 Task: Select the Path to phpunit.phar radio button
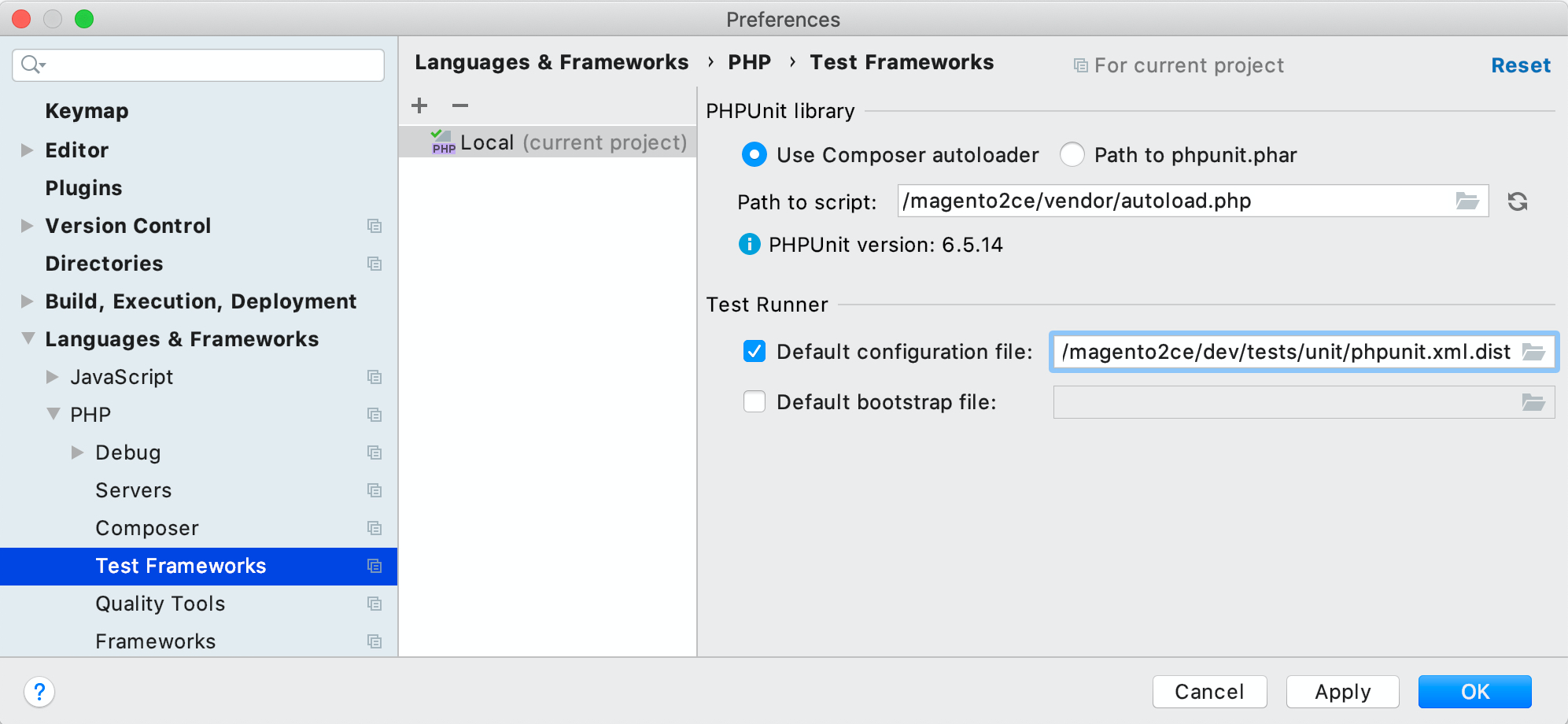(1072, 155)
